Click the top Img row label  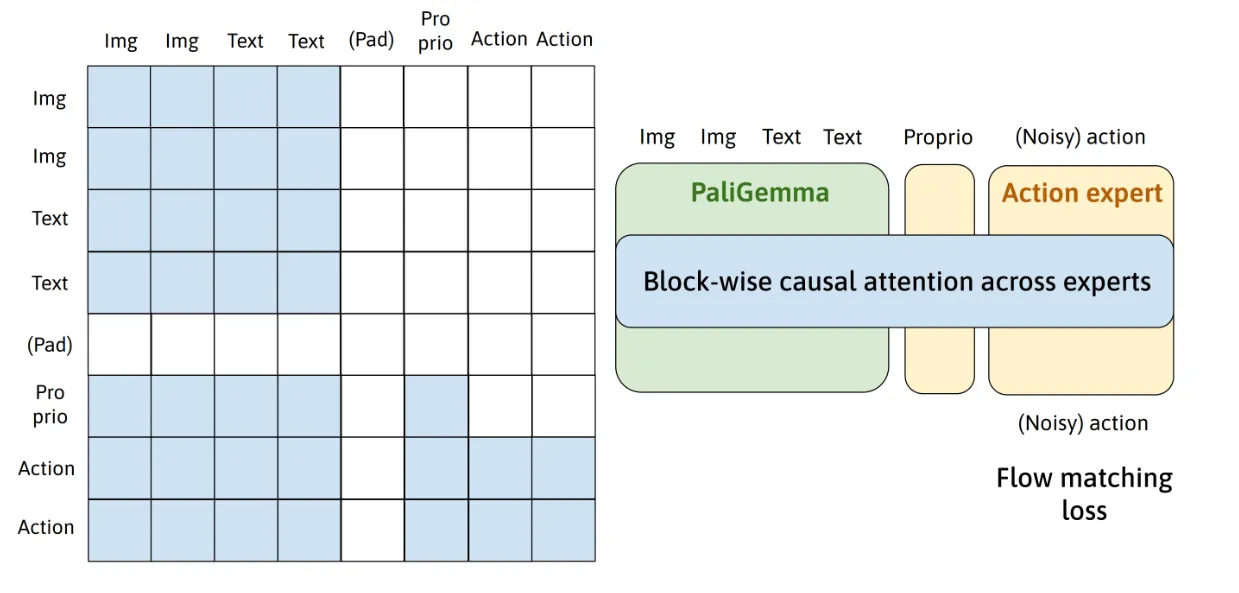49,98
